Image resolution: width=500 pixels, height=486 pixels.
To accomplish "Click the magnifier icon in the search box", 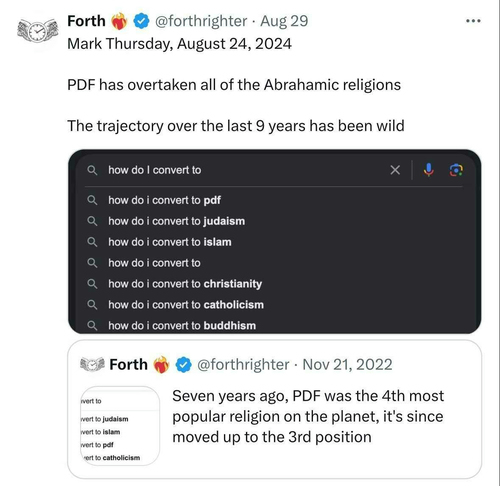I will (x=92, y=170).
